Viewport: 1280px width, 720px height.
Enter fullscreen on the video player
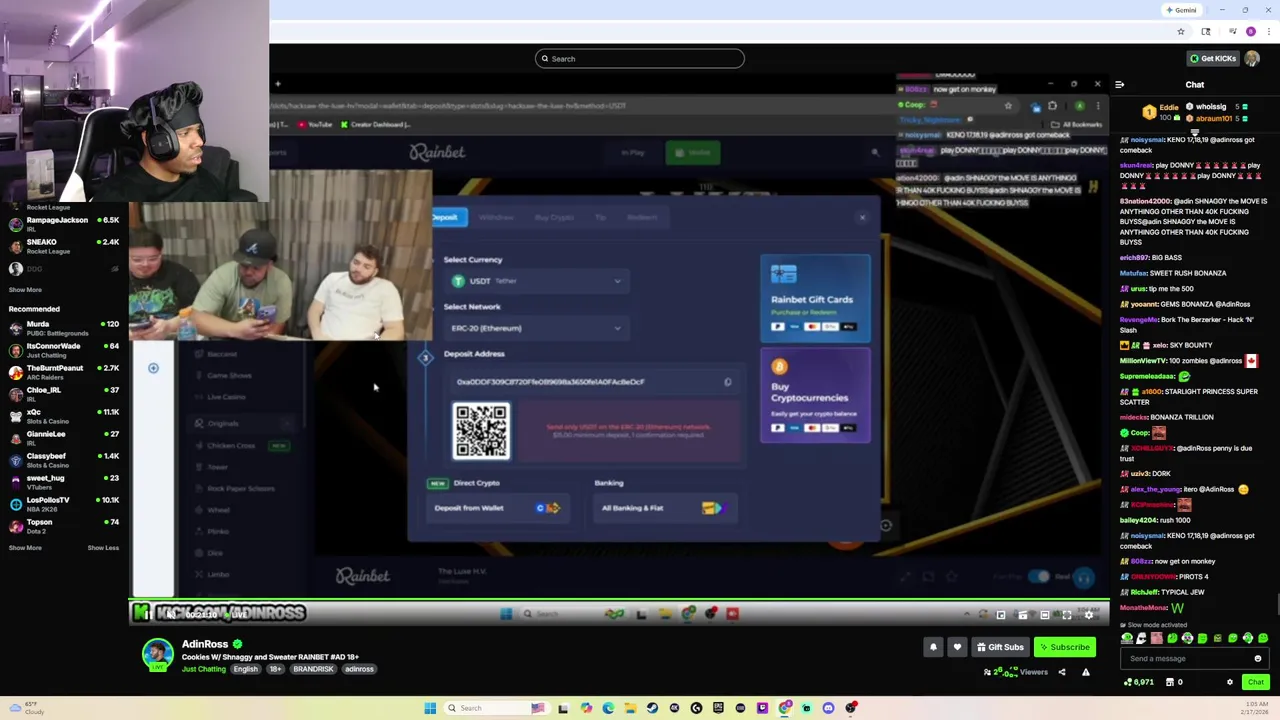(1066, 615)
